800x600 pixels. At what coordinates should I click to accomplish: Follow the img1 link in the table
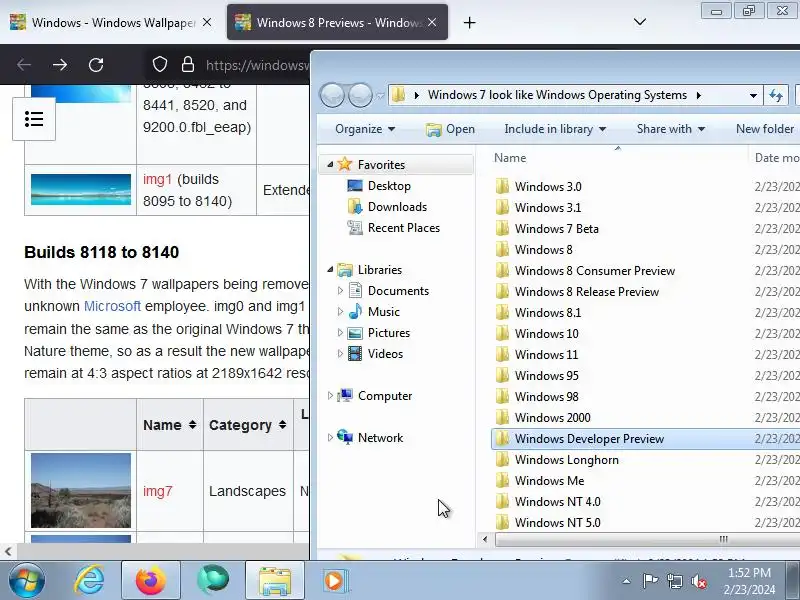157,180
